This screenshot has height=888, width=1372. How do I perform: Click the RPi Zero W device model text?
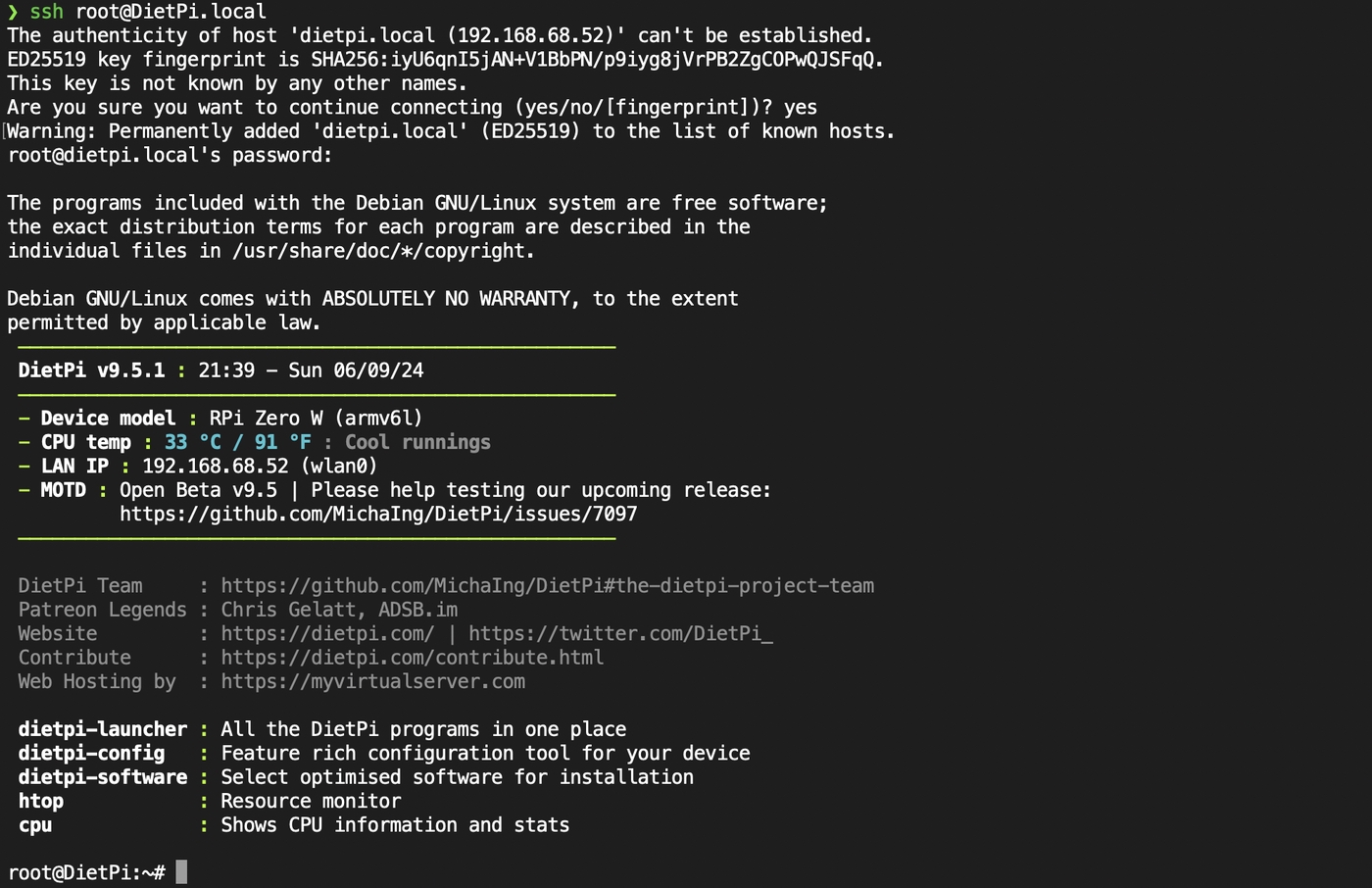pyautogui.click(x=316, y=419)
